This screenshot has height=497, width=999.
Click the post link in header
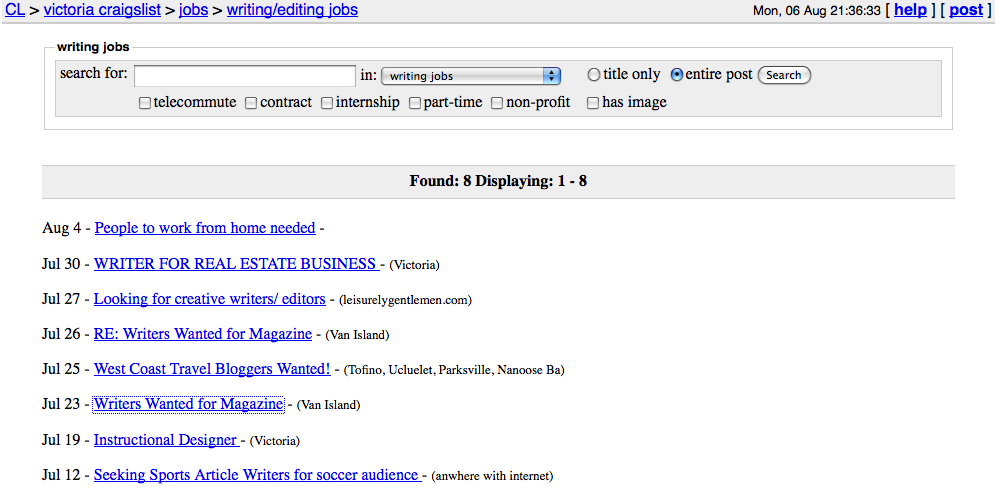coord(966,10)
